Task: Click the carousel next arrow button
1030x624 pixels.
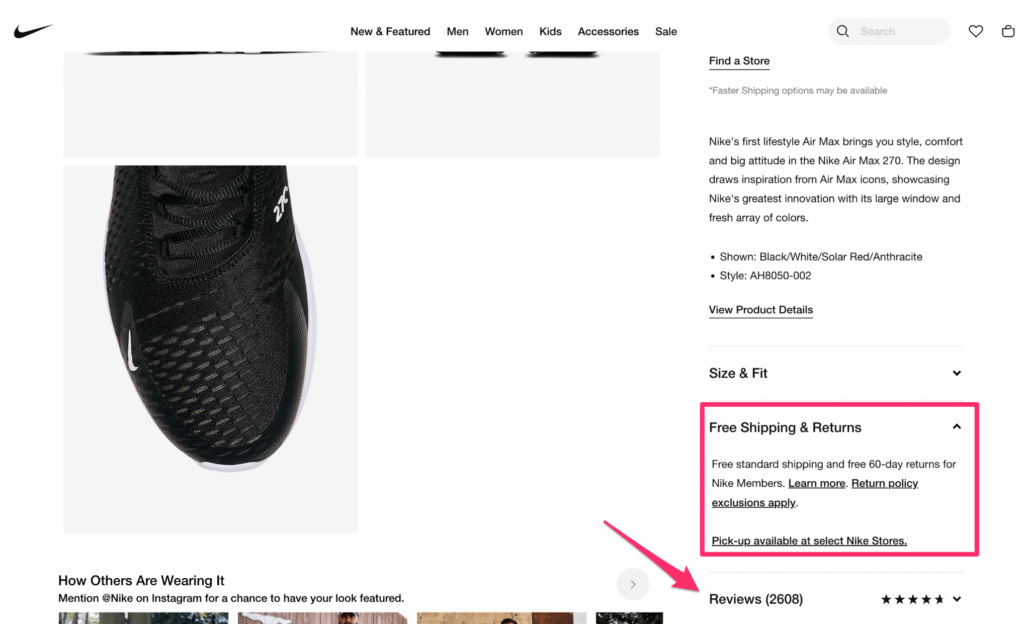Action: 632,583
